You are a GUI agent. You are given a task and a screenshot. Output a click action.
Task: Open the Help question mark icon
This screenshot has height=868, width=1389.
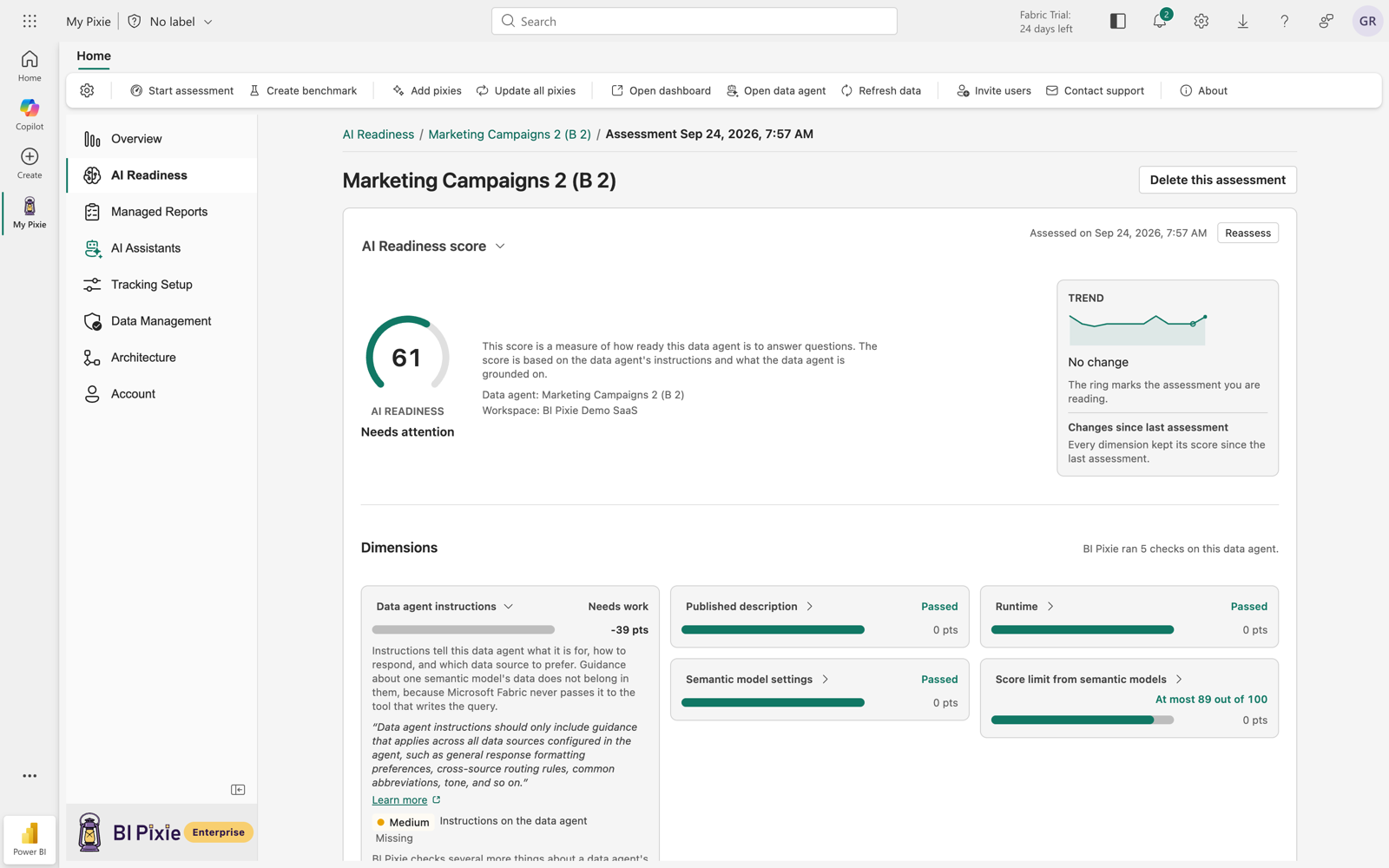point(1285,21)
